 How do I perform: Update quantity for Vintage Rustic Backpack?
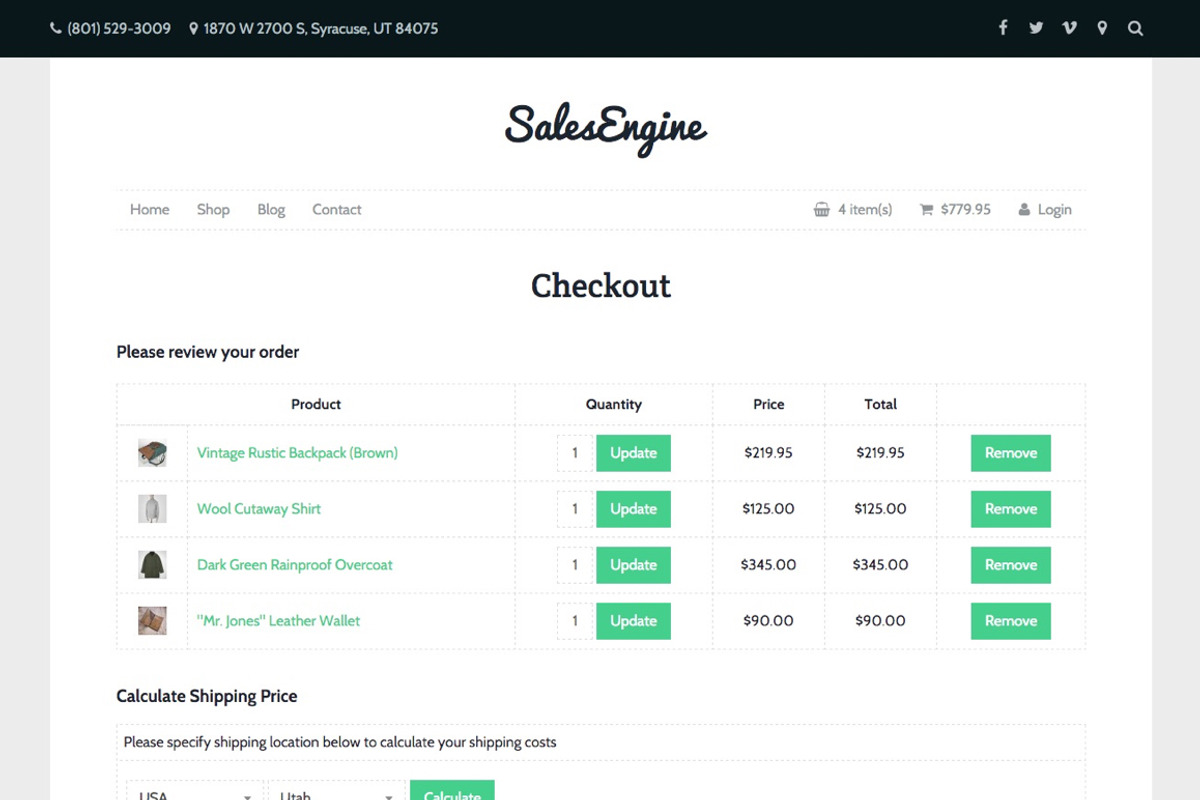click(634, 453)
